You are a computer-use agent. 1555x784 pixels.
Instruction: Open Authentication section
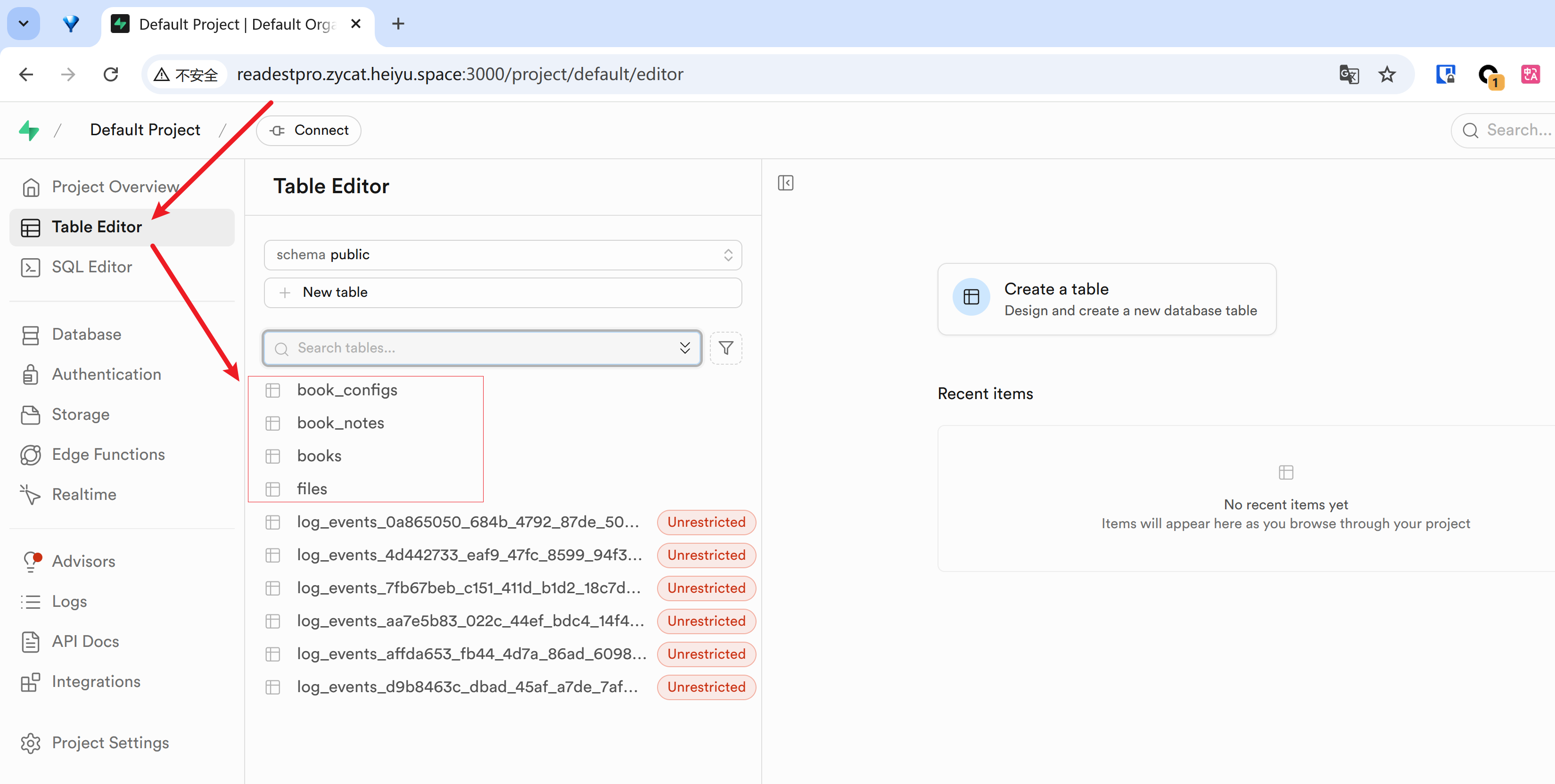click(121, 374)
